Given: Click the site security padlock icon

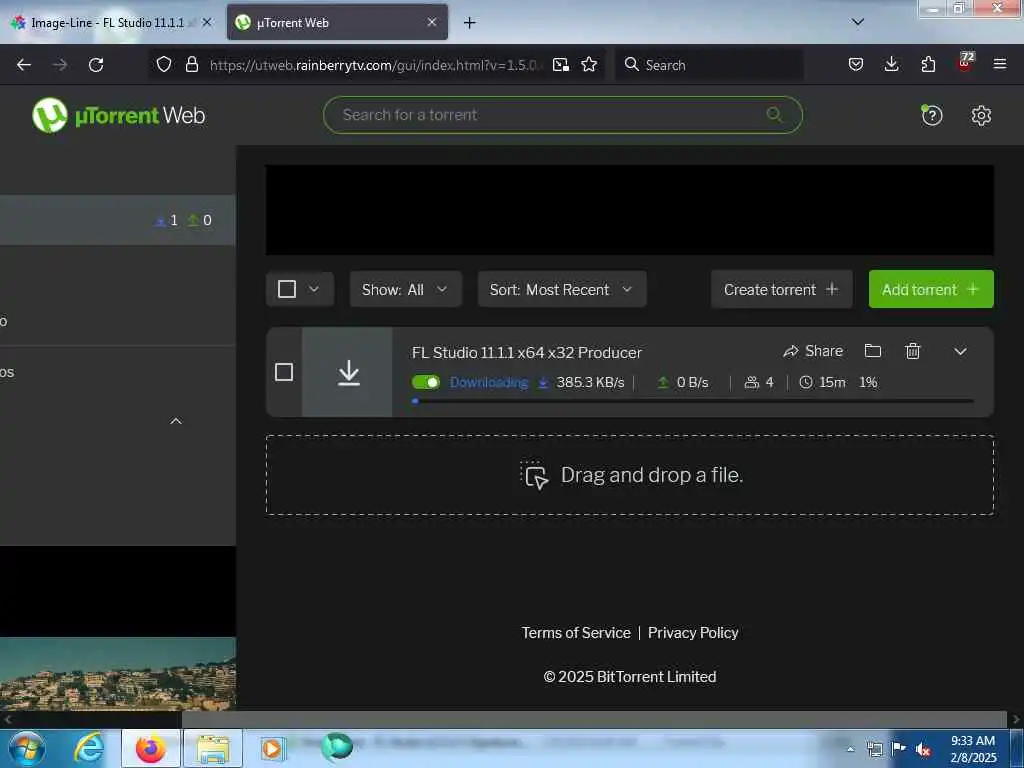Looking at the screenshot, I should pyautogui.click(x=191, y=64).
